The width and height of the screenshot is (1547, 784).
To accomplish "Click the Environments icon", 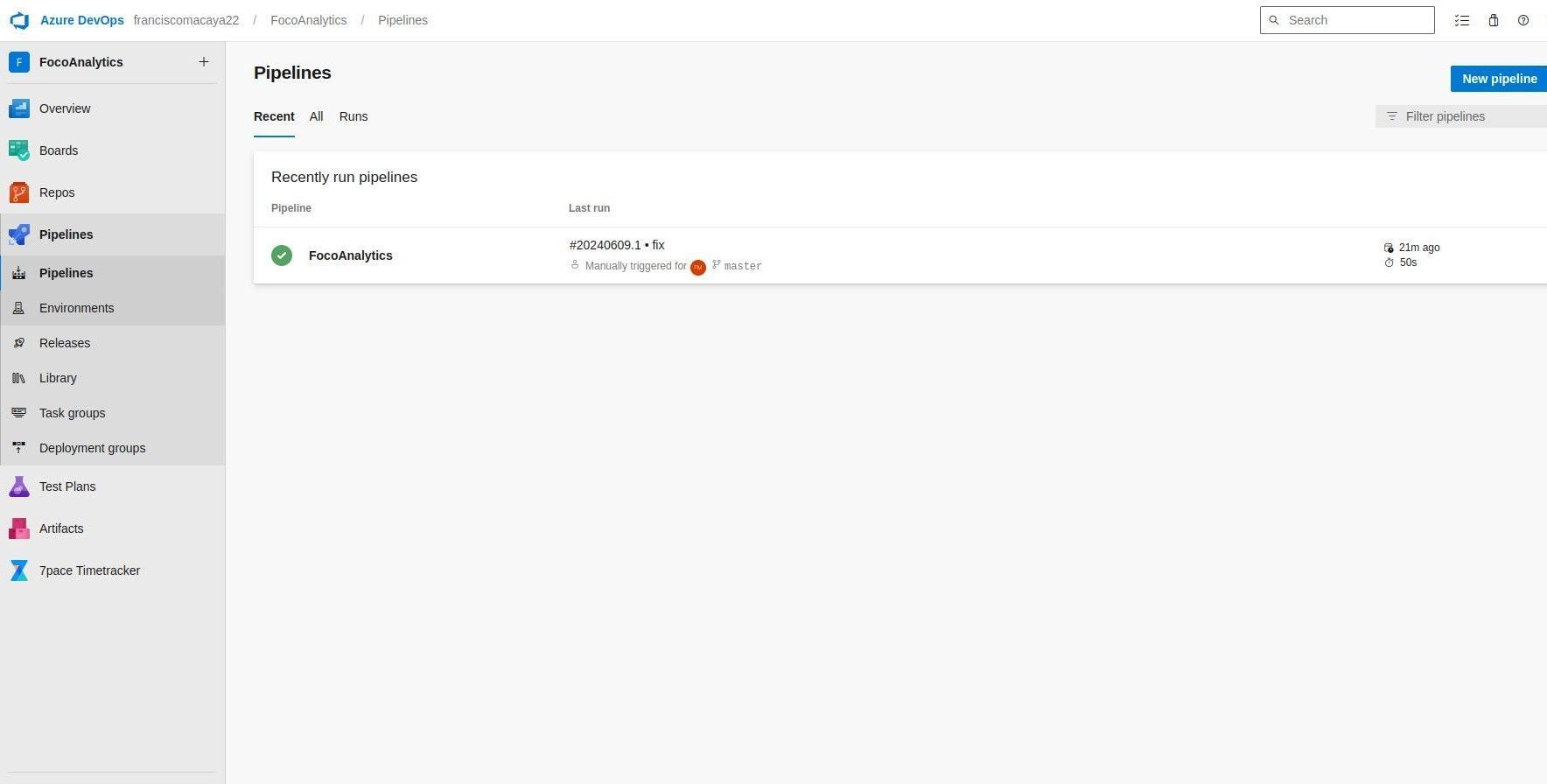I will coord(18,308).
